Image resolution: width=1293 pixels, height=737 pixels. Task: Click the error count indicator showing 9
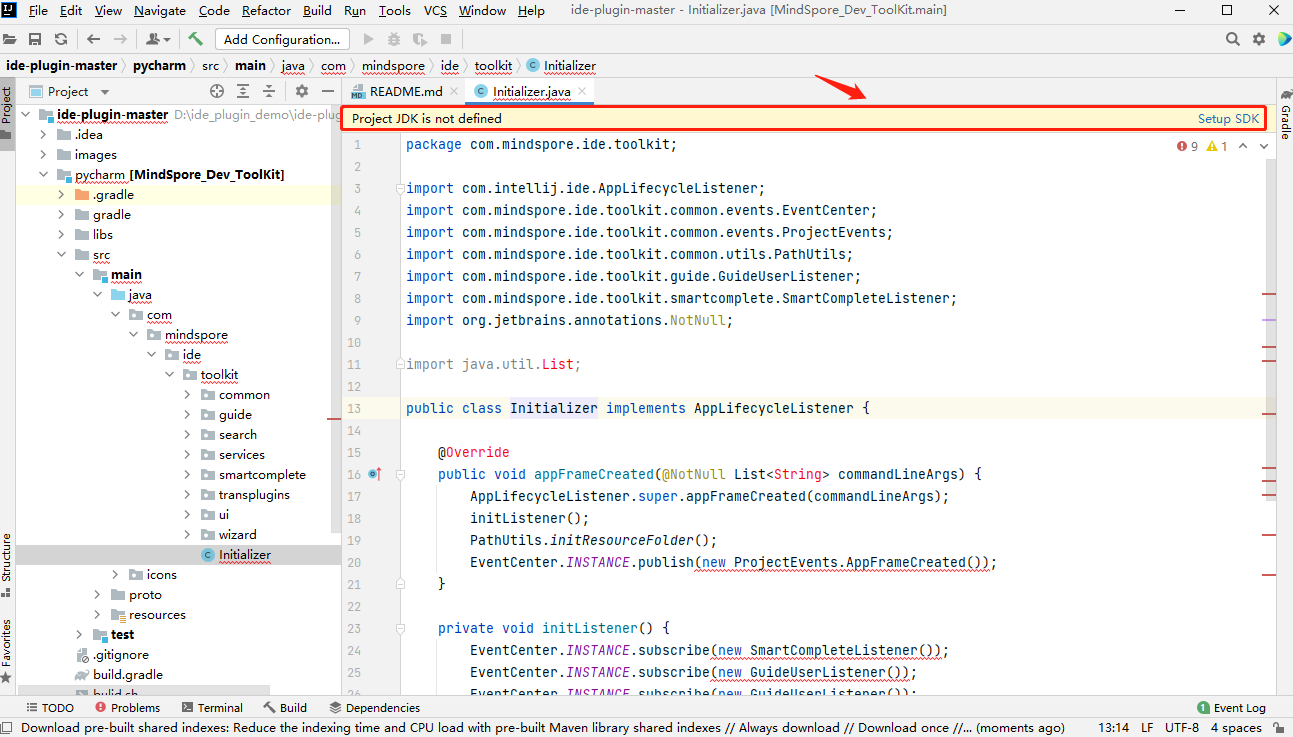point(1187,146)
